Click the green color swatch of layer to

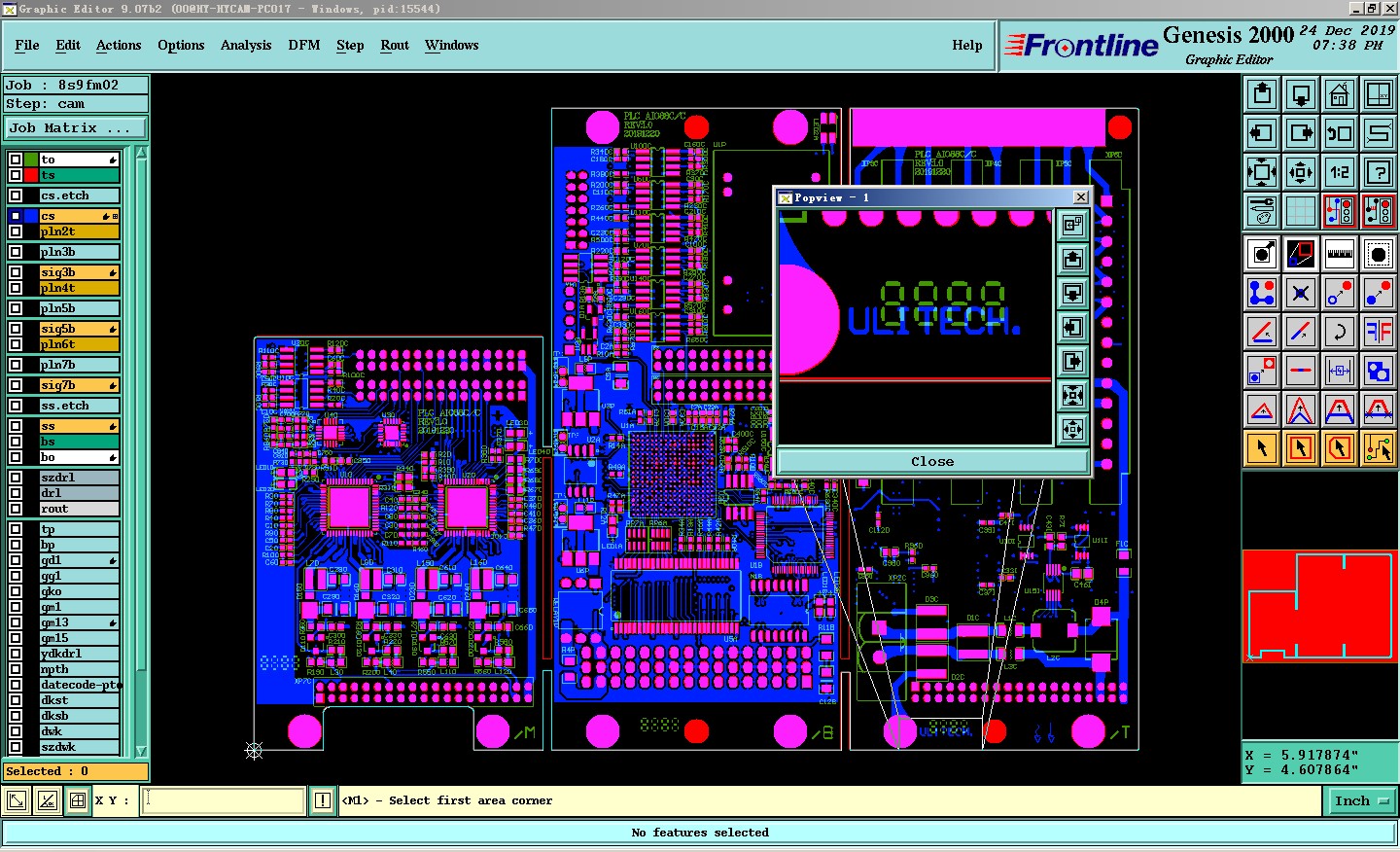click(x=31, y=160)
